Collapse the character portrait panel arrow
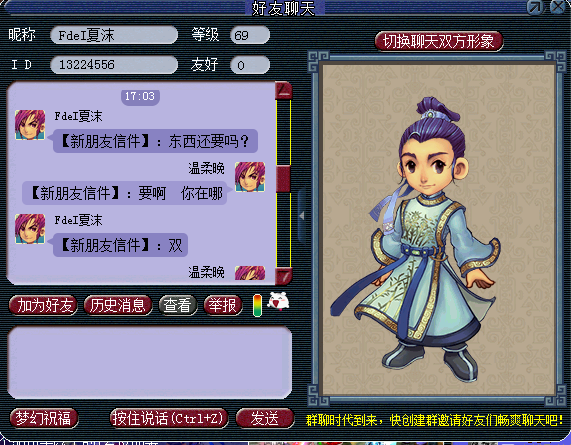 coord(302,216)
